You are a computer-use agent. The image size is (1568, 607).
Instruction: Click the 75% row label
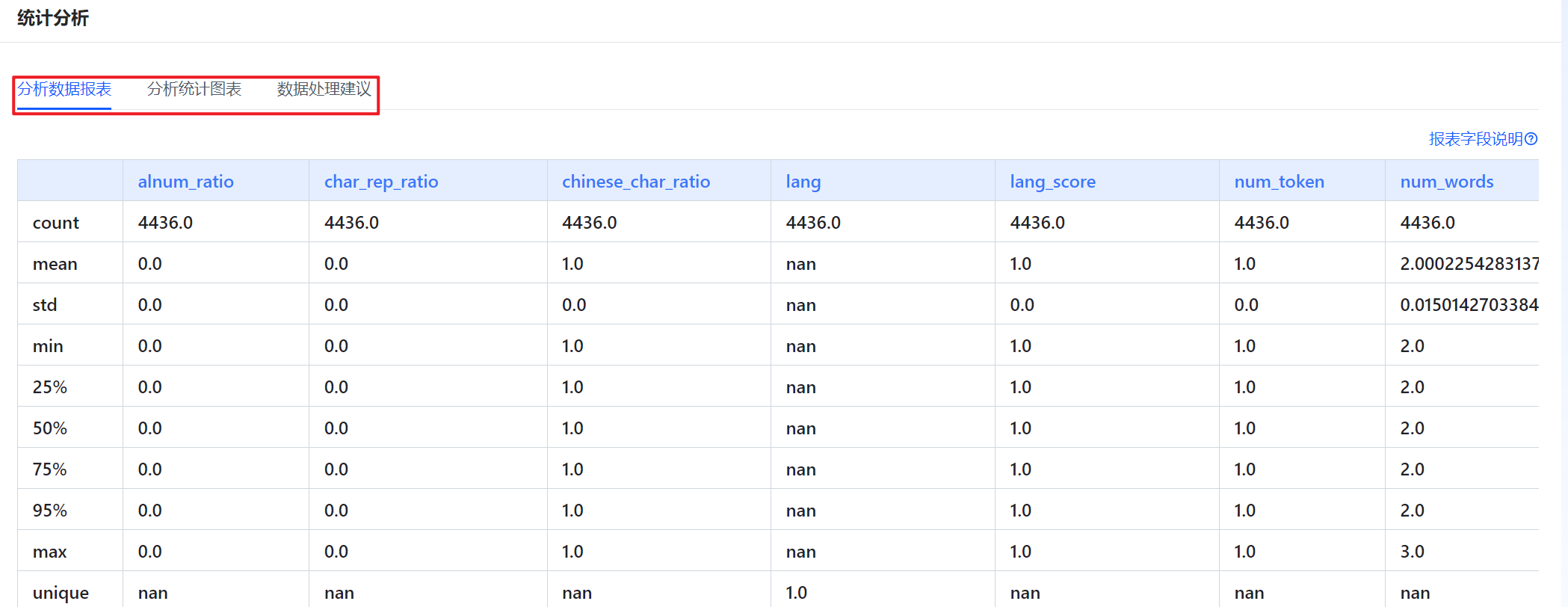tap(50, 469)
